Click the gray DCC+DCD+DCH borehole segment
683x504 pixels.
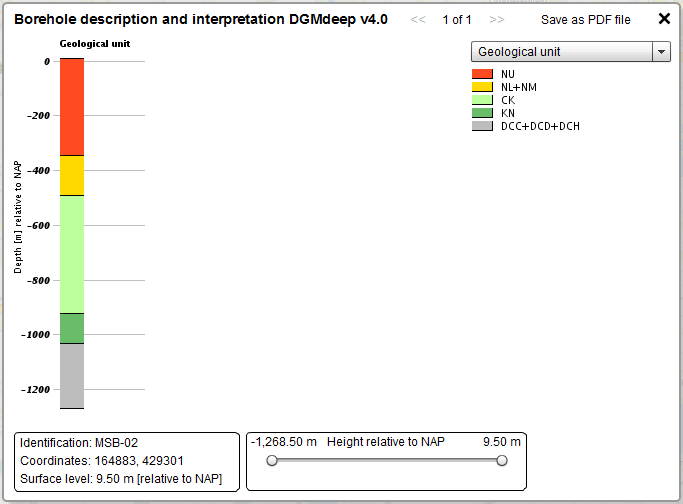(x=71, y=376)
